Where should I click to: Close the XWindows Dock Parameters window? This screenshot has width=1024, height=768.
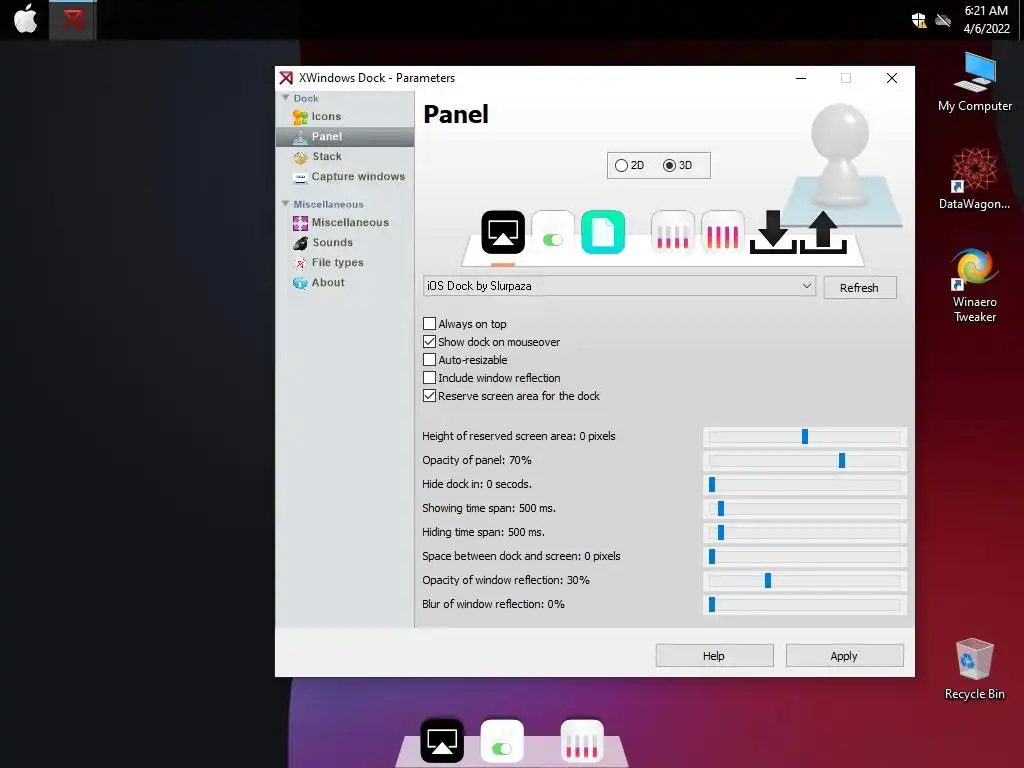pyautogui.click(x=891, y=78)
